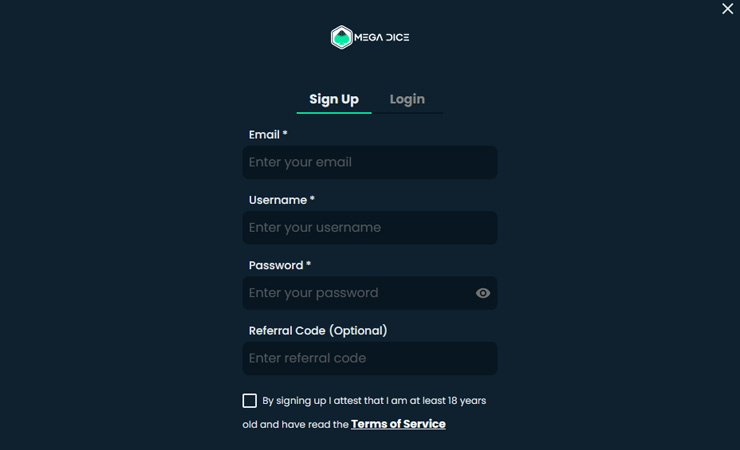
Task: Click the "old and have read the" text
Action: pos(295,425)
